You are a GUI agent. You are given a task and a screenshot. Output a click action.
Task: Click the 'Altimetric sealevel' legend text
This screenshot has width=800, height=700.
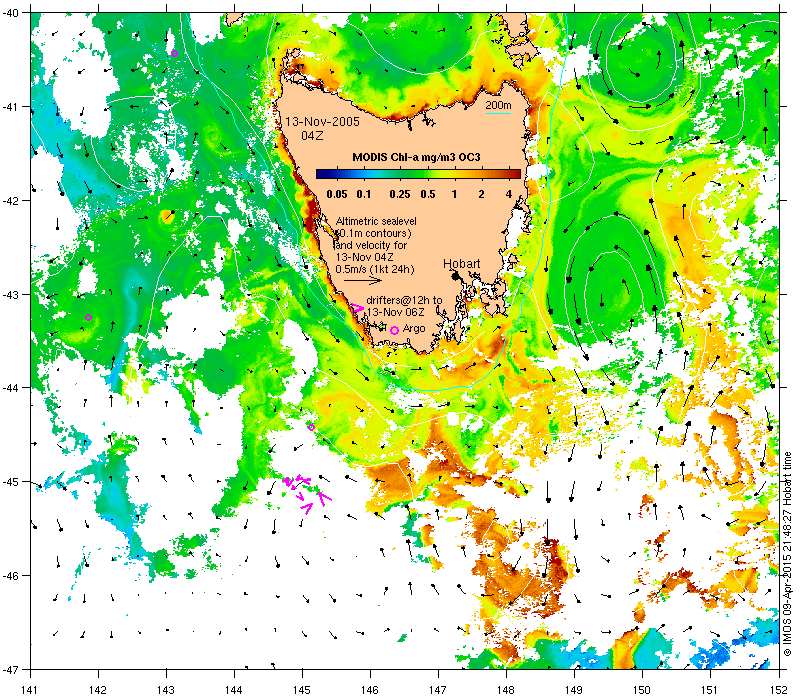coord(376,221)
